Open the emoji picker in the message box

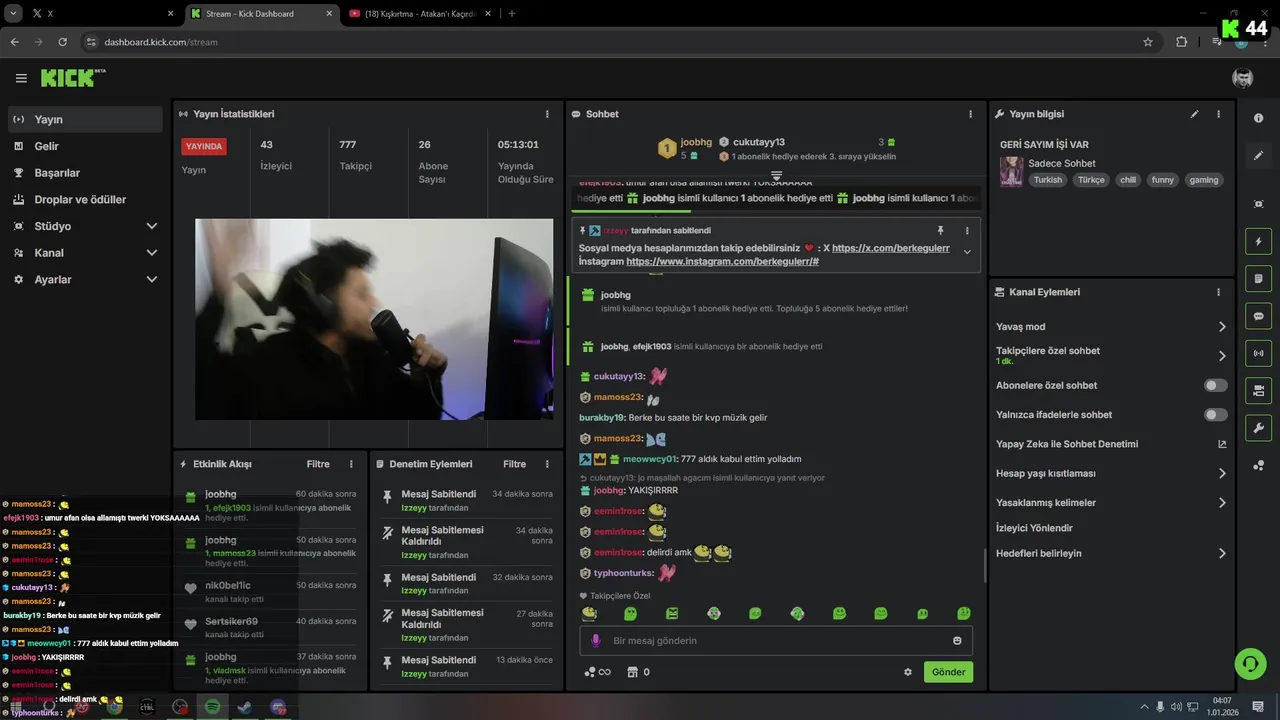click(x=957, y=641)
